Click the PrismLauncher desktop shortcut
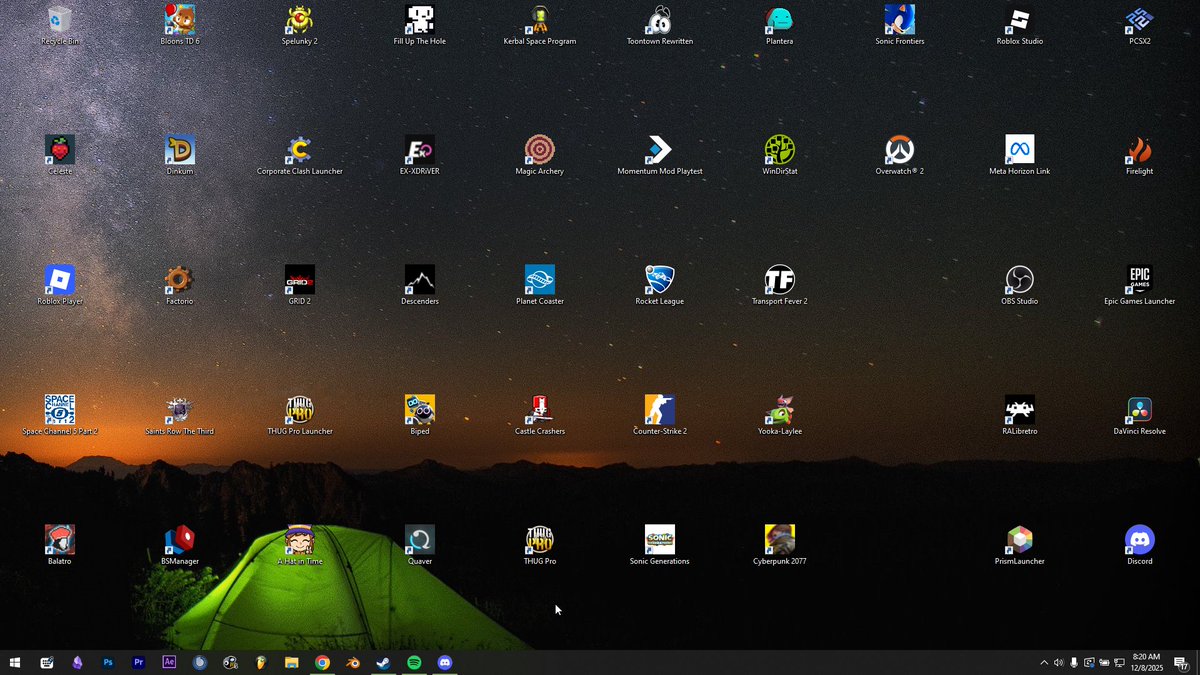The width and height of the screenshot is (1200, 675). click(x=1020, y=545)
